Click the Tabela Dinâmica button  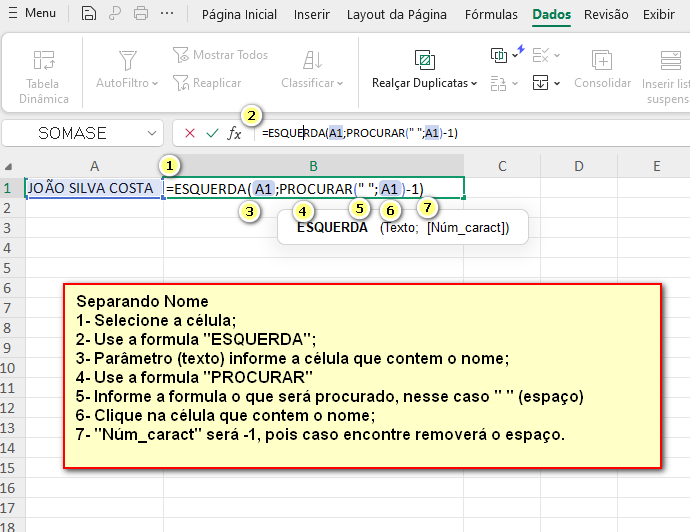tap(44, 75)
